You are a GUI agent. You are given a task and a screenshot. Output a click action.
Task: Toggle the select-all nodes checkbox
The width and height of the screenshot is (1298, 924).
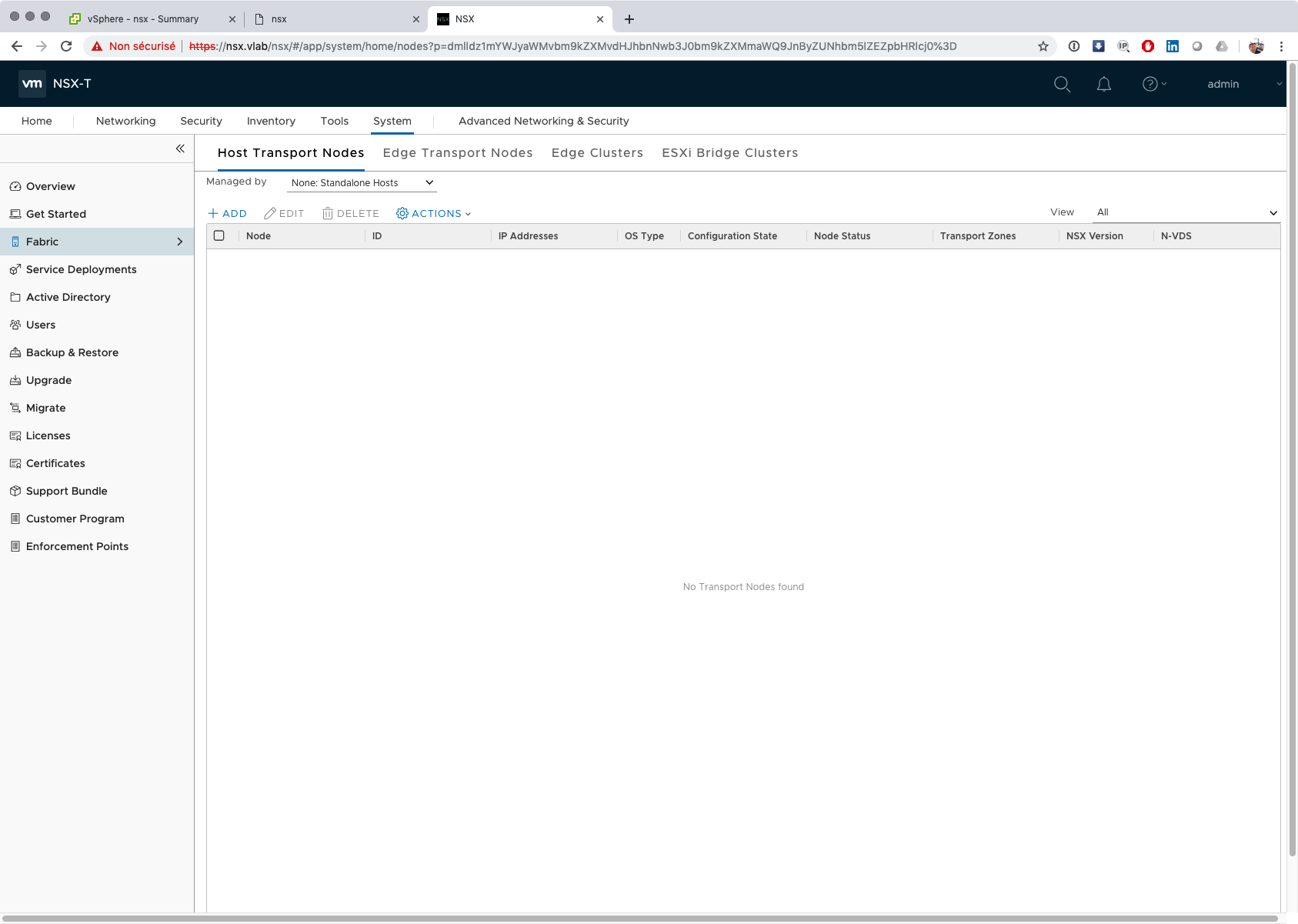click(219, 235)
